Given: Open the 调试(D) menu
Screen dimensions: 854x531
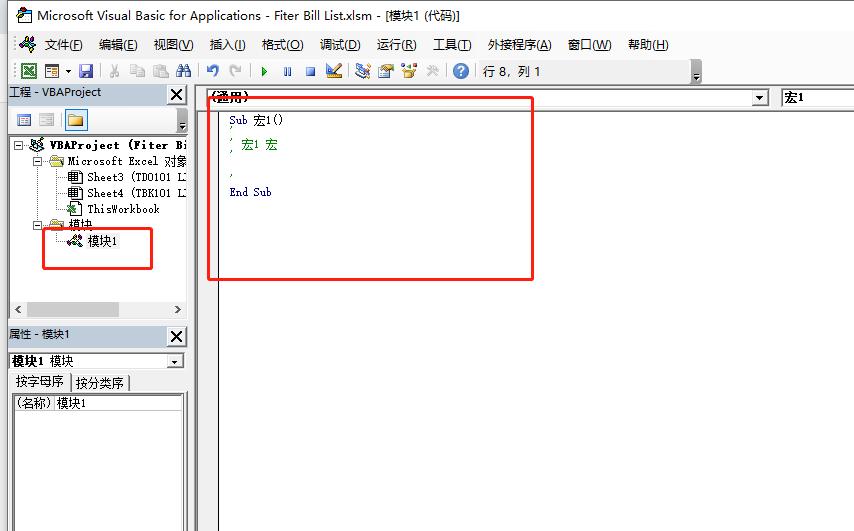Looking at the screenshot, I should click(x=340, y=45).
